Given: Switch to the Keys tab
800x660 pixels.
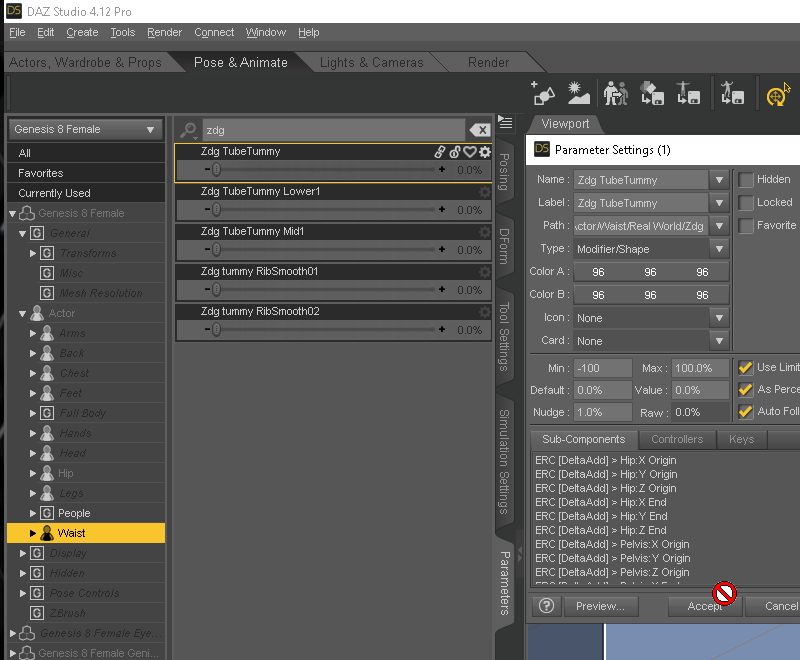Looking at the screenshot, I should (x=741, y=439).
